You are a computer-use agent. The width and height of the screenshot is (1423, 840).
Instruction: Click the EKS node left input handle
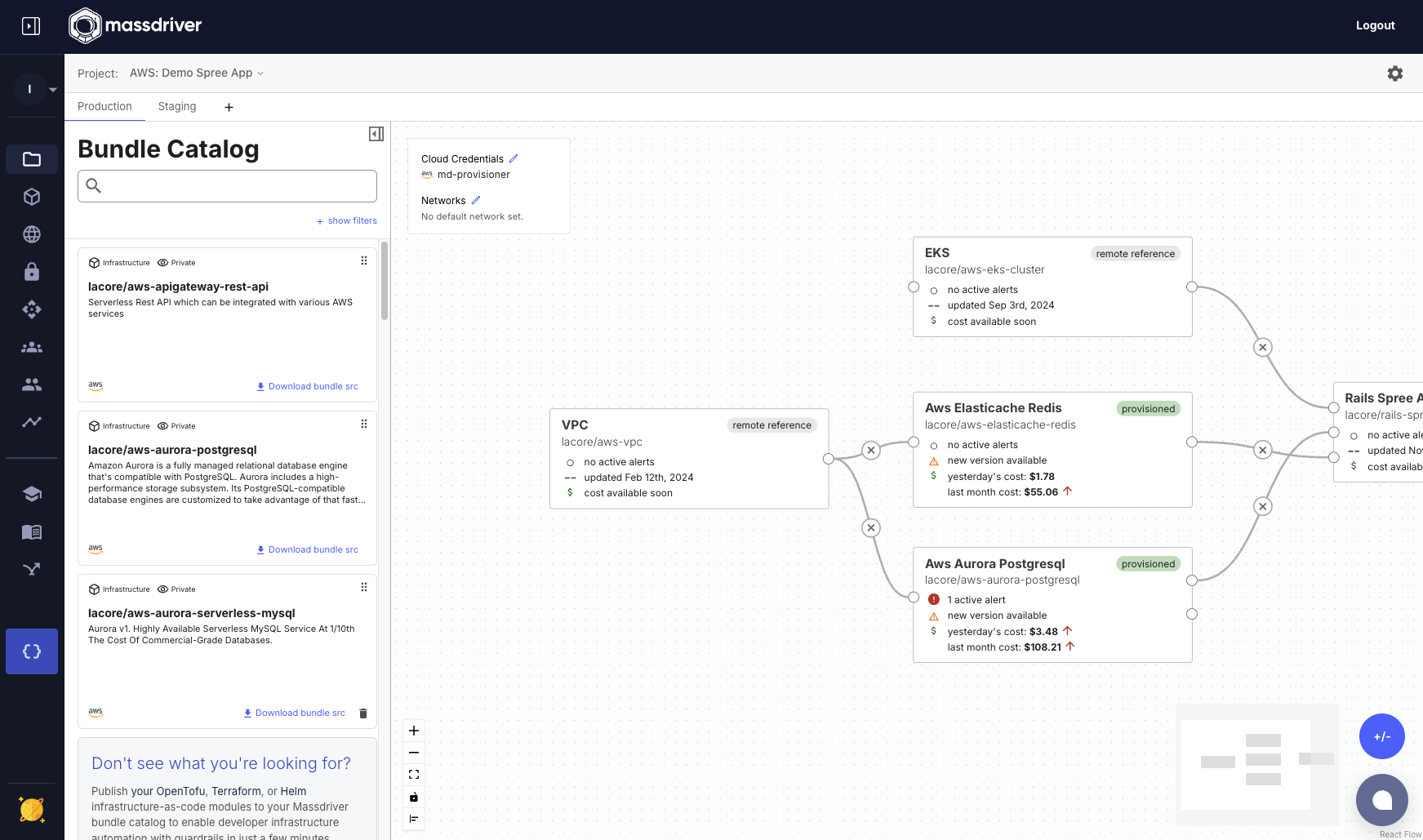tap(914, 287)
